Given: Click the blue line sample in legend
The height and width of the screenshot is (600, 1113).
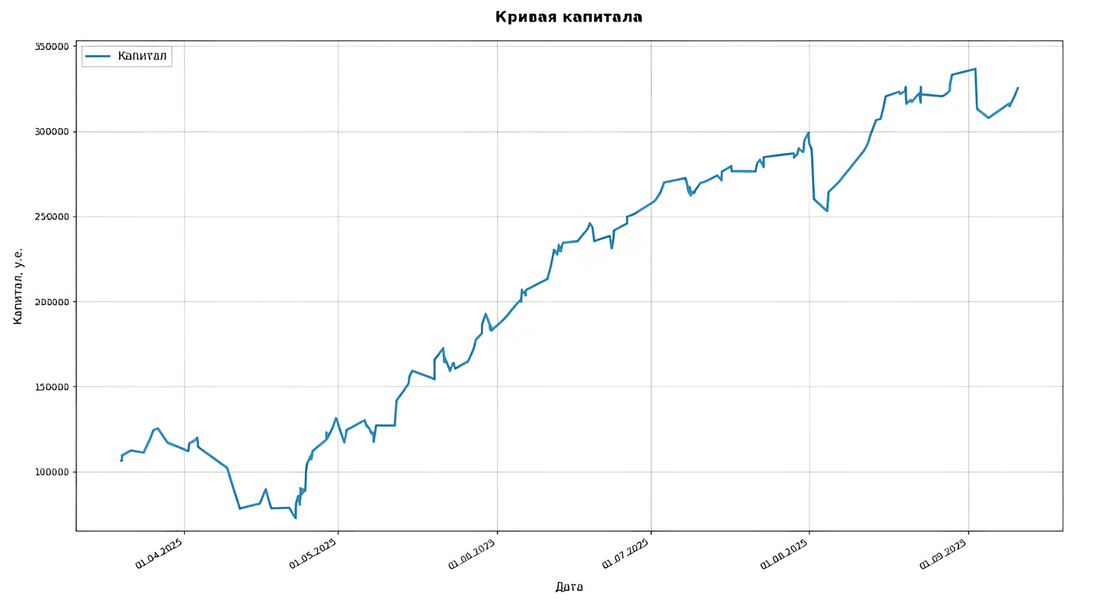Looking at the screenshot, I should coord(98,56).
